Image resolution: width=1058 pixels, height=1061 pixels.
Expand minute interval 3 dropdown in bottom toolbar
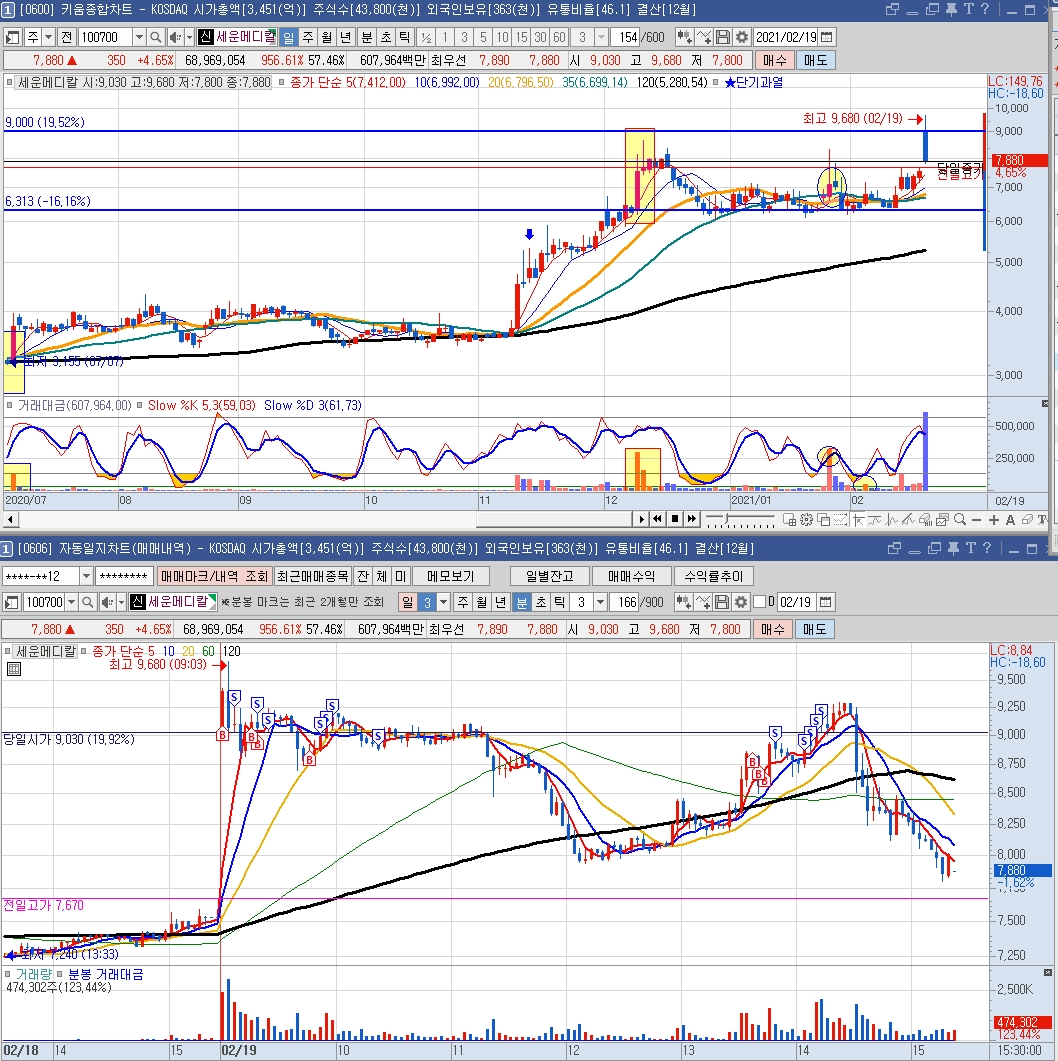pyautogui.click(x=600, y=602)
